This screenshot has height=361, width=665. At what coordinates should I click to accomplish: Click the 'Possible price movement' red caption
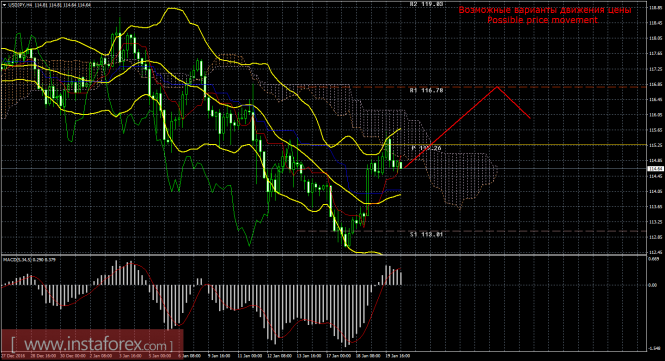(542, 20)
